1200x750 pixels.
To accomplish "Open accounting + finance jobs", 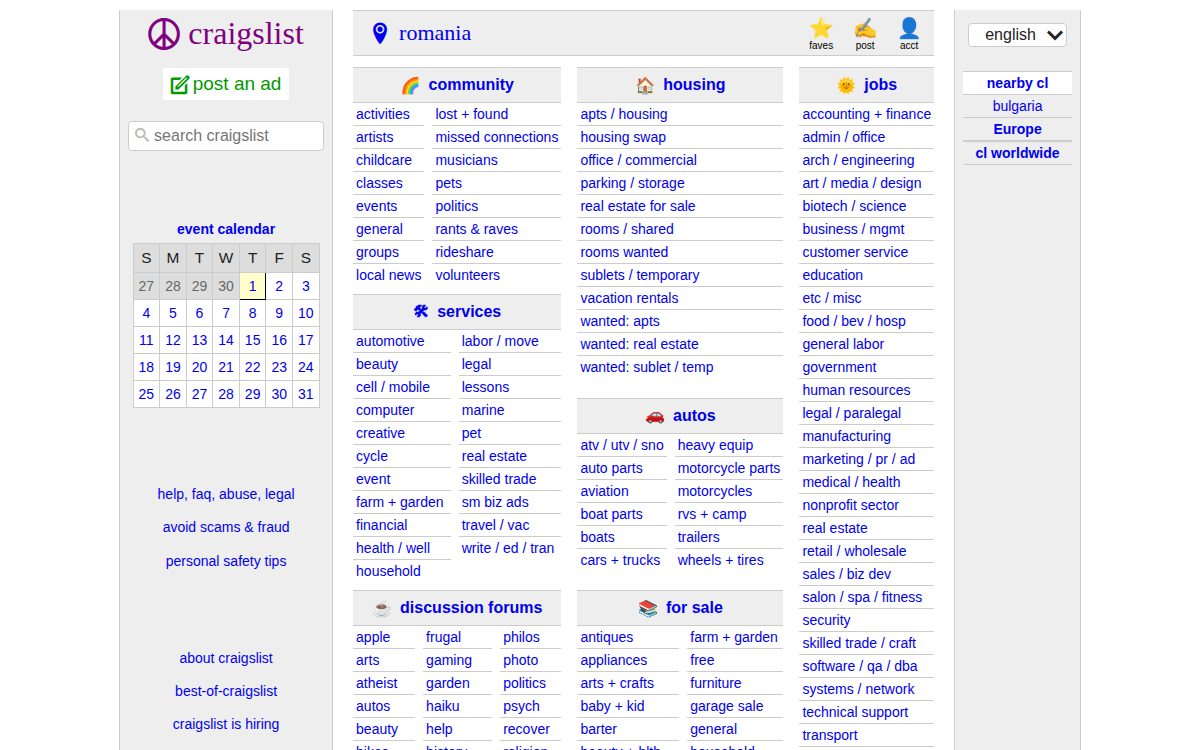I will 867,114.
